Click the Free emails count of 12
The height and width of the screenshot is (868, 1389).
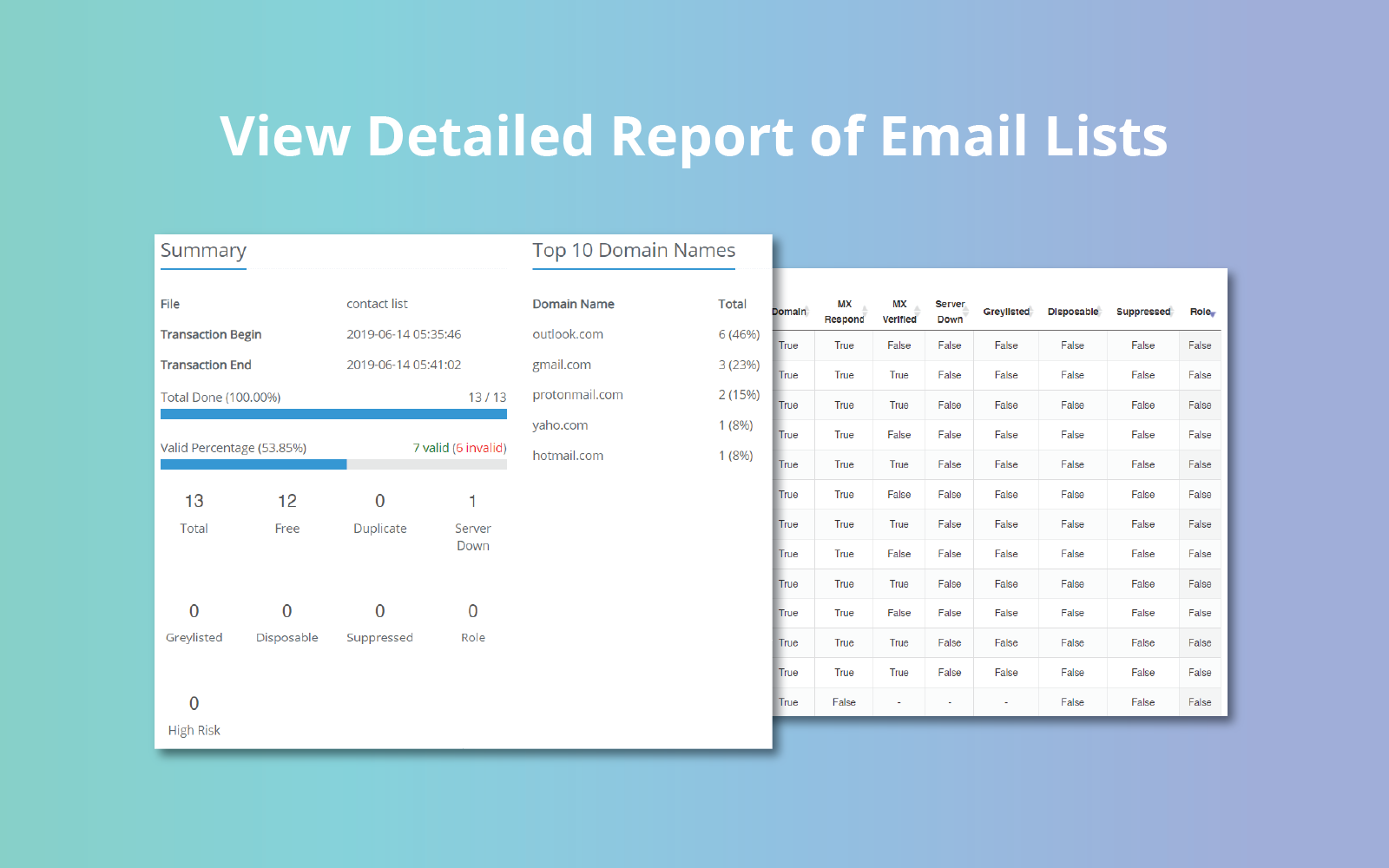coord(287,502)
